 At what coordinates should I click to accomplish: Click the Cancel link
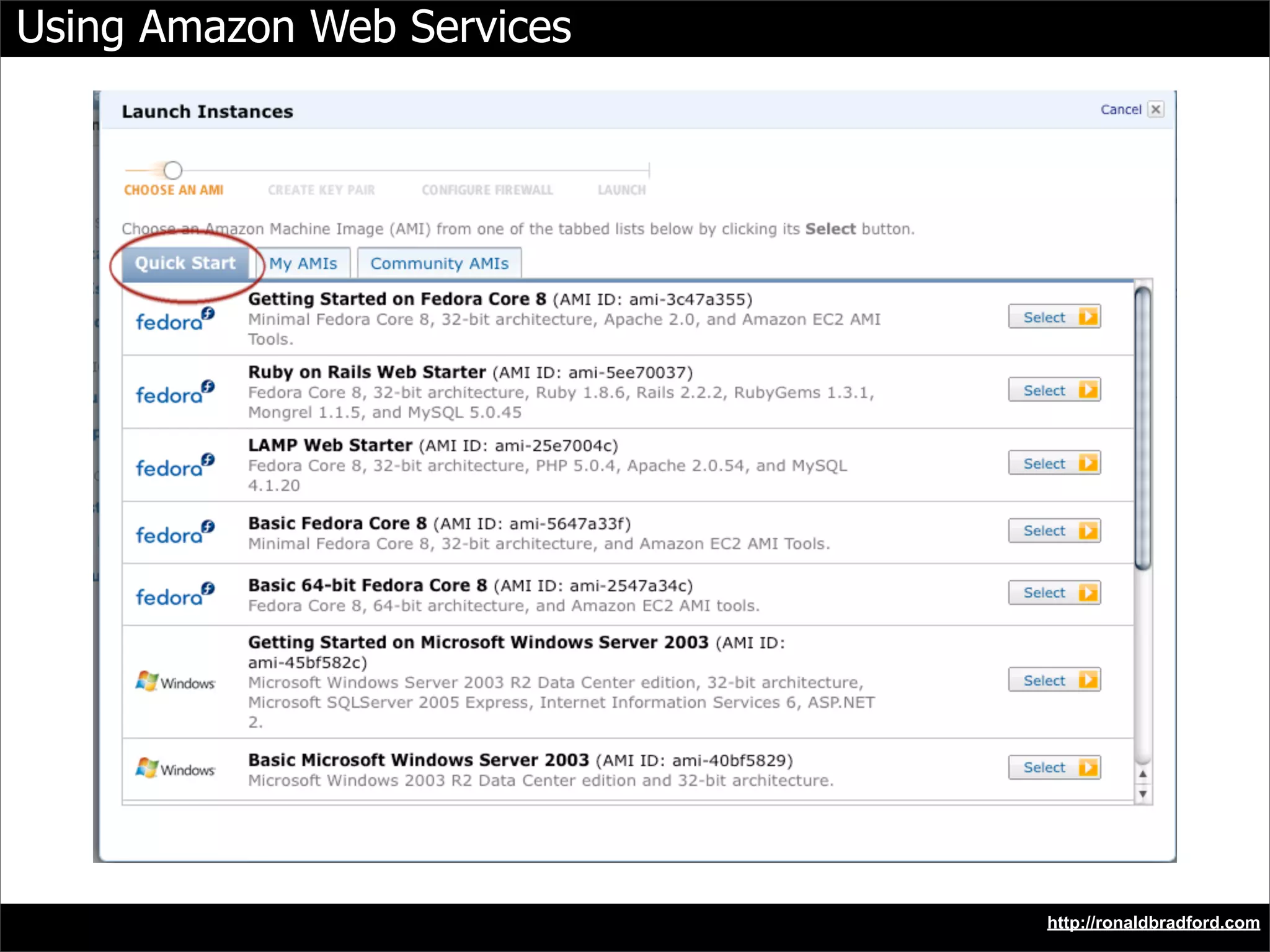pyautogui.click(x=1121, y=110)
